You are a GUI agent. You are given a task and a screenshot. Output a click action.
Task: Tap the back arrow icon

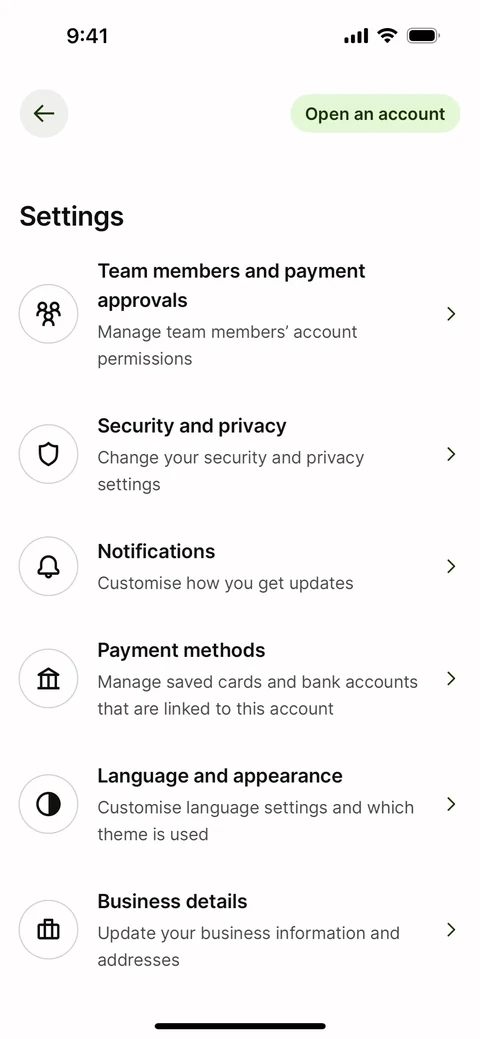click(44, 113)
